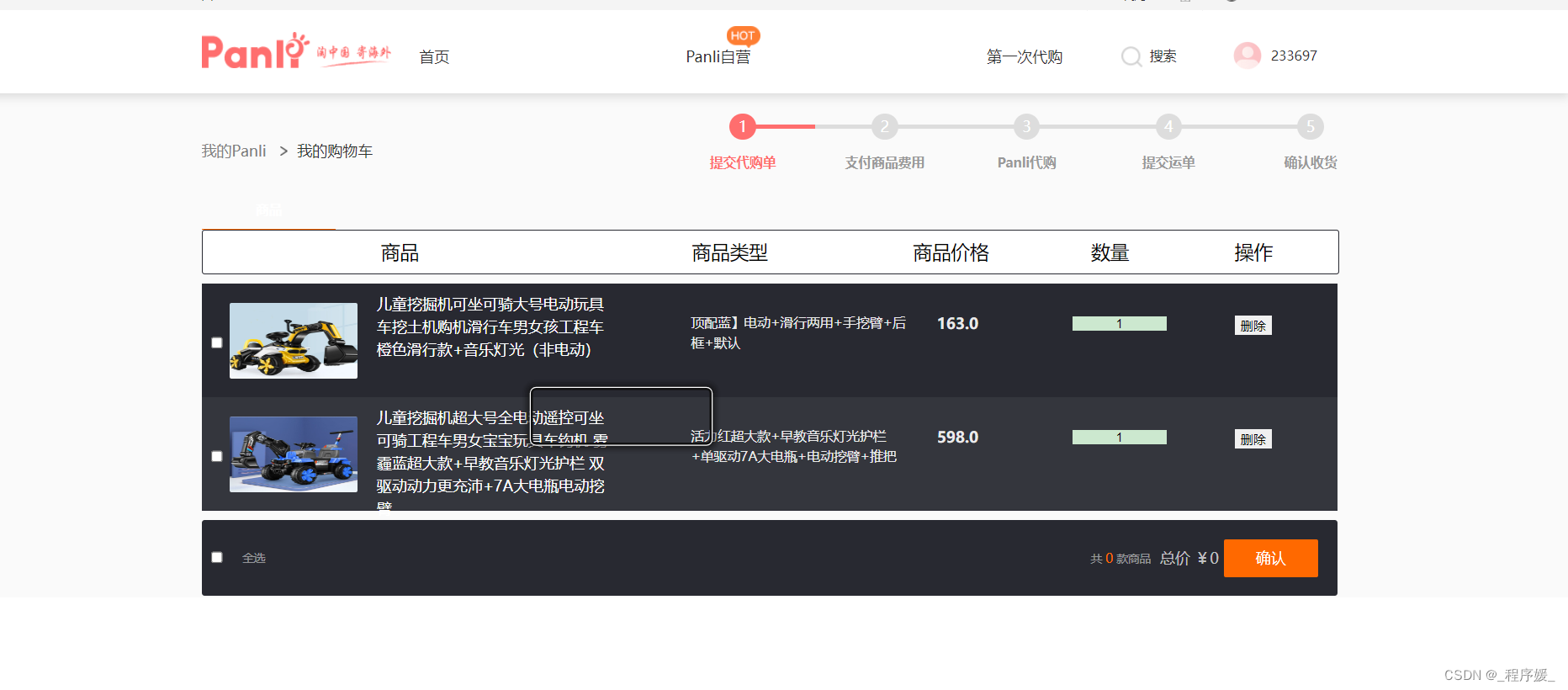This screenshot has width=1568, height=690.
Task: Go to 我的Panli breadcrumb link
Action: pyautogui.click(x=234, y=151)
